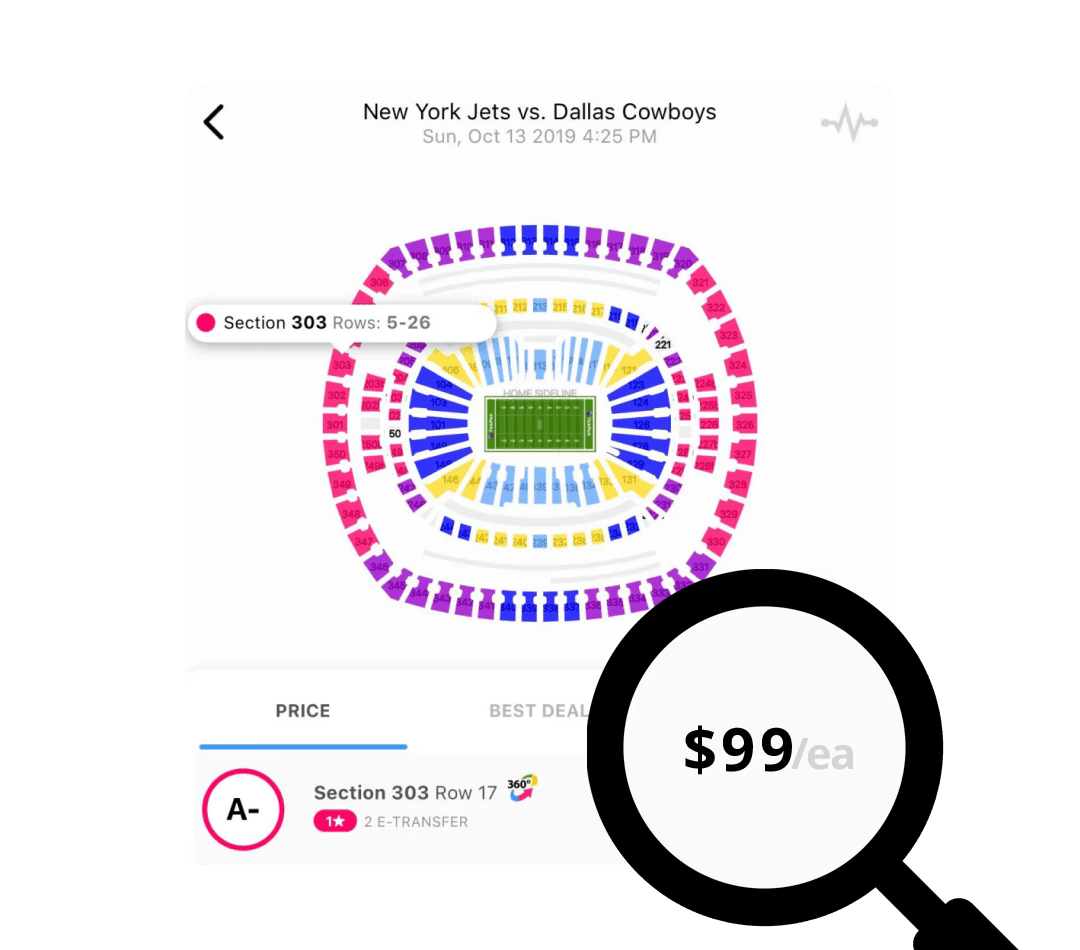Viewport: 1080px width, 950px height.
Task: Tap the A- deal score badge
Action: point(243,809)
